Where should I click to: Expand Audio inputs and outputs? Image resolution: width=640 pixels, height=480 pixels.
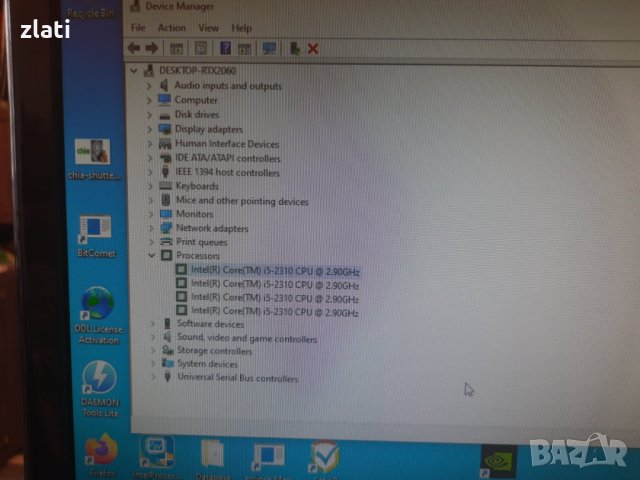[x=149, y=86]
